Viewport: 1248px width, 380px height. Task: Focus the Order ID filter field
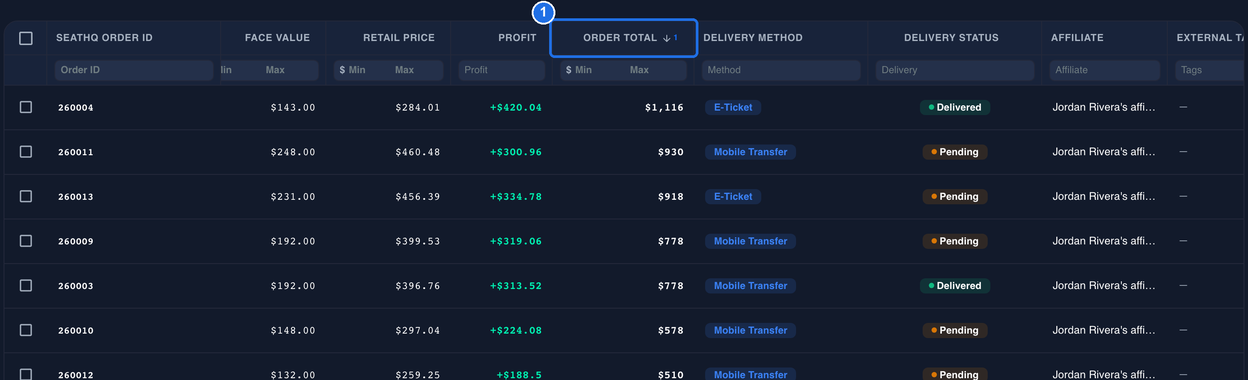pos(134,70)
